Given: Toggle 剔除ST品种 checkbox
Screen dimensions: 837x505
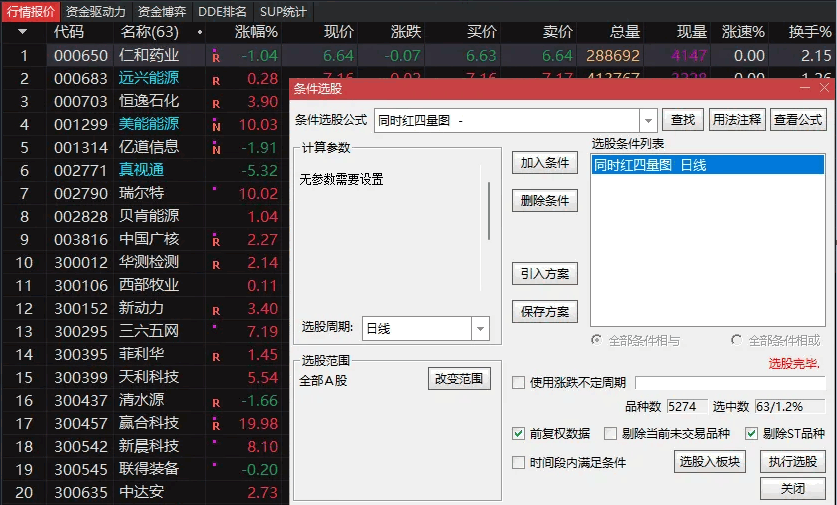Looking at the screenshot, I should click(x=751, y=433).
